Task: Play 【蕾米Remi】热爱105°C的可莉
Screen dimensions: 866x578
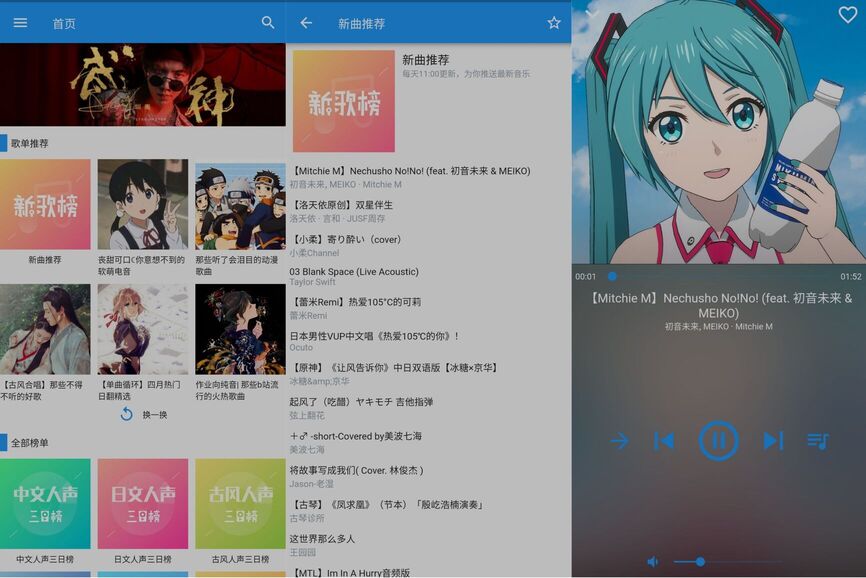Action: tap(429, 309)
